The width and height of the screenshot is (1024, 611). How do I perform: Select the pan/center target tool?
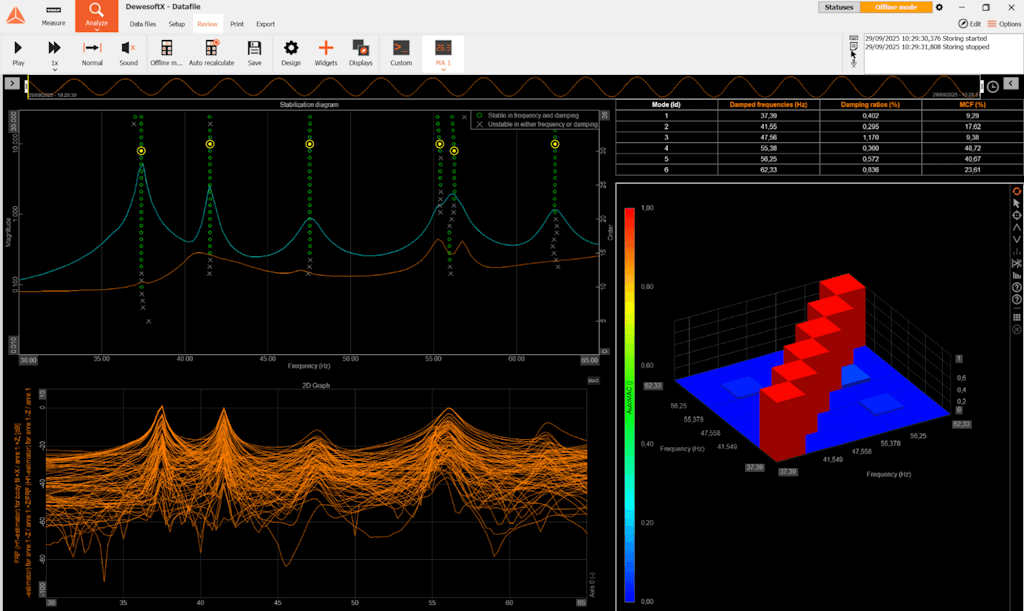click(1017, 215)
